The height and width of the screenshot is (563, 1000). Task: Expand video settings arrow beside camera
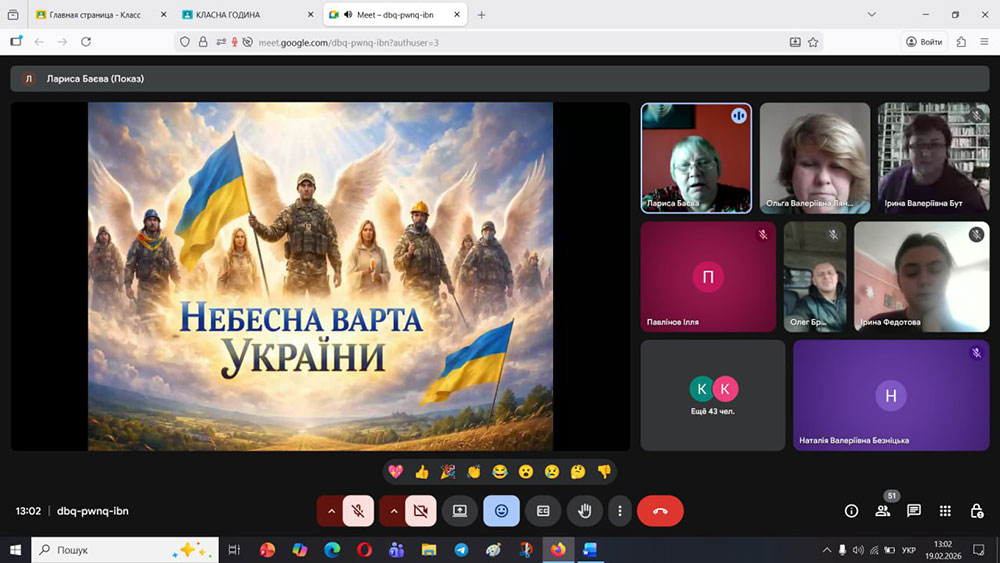[x=392, y=511]
